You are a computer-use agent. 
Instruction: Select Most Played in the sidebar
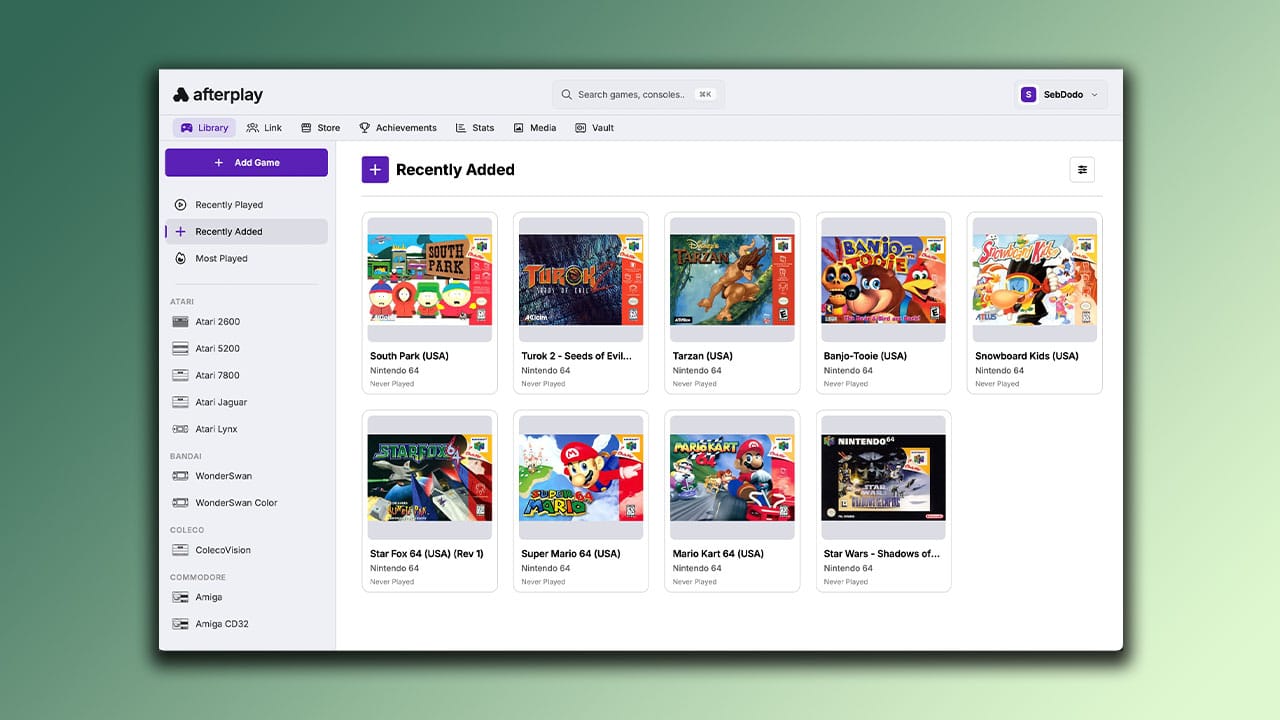click(x=246, y=258)
